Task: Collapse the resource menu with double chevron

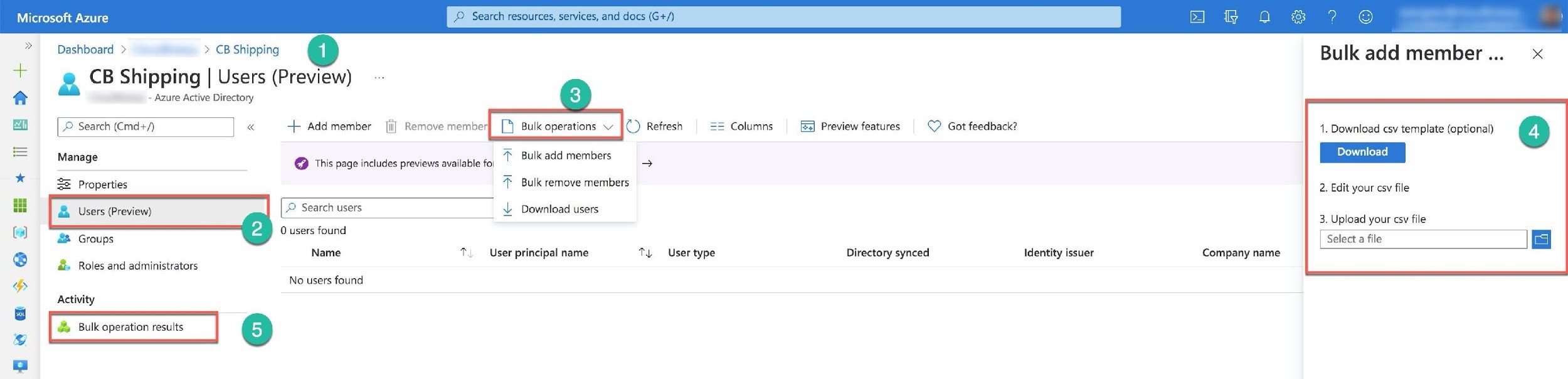Action: pos(251,127)
